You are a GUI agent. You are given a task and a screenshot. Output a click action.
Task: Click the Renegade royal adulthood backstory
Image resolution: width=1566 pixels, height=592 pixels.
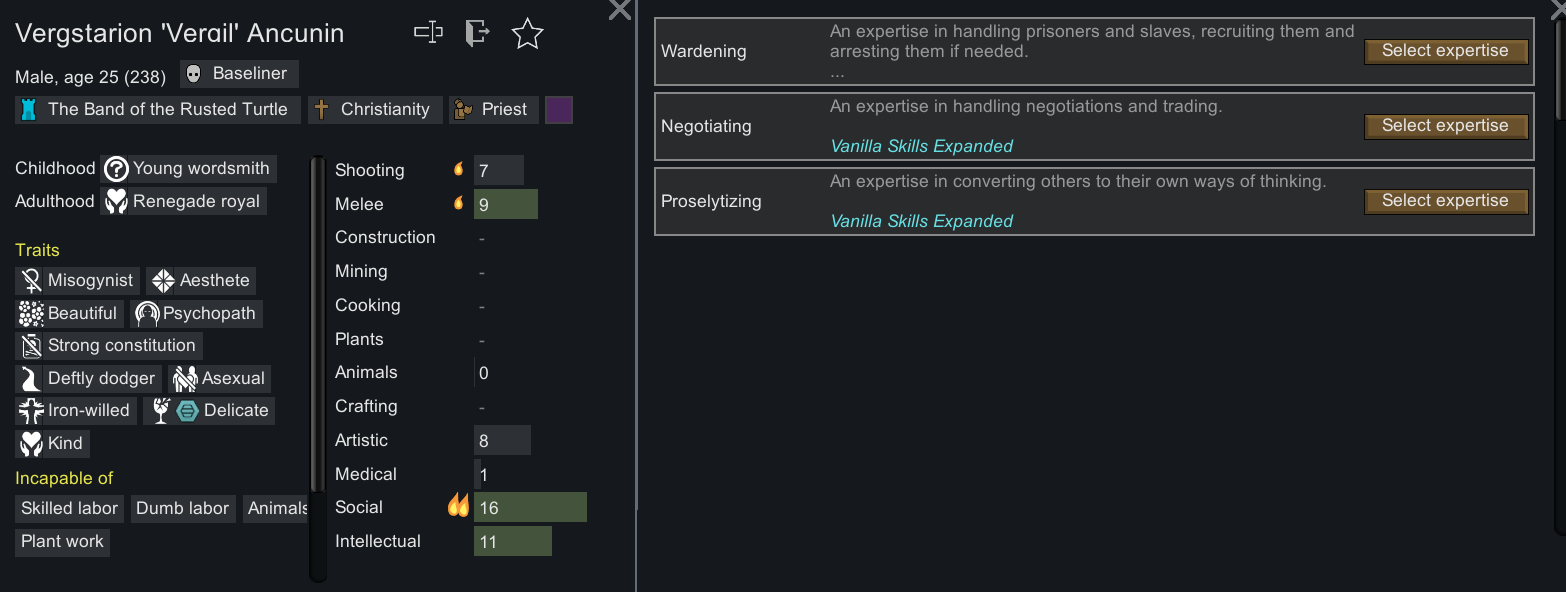[x=184, y=202]
